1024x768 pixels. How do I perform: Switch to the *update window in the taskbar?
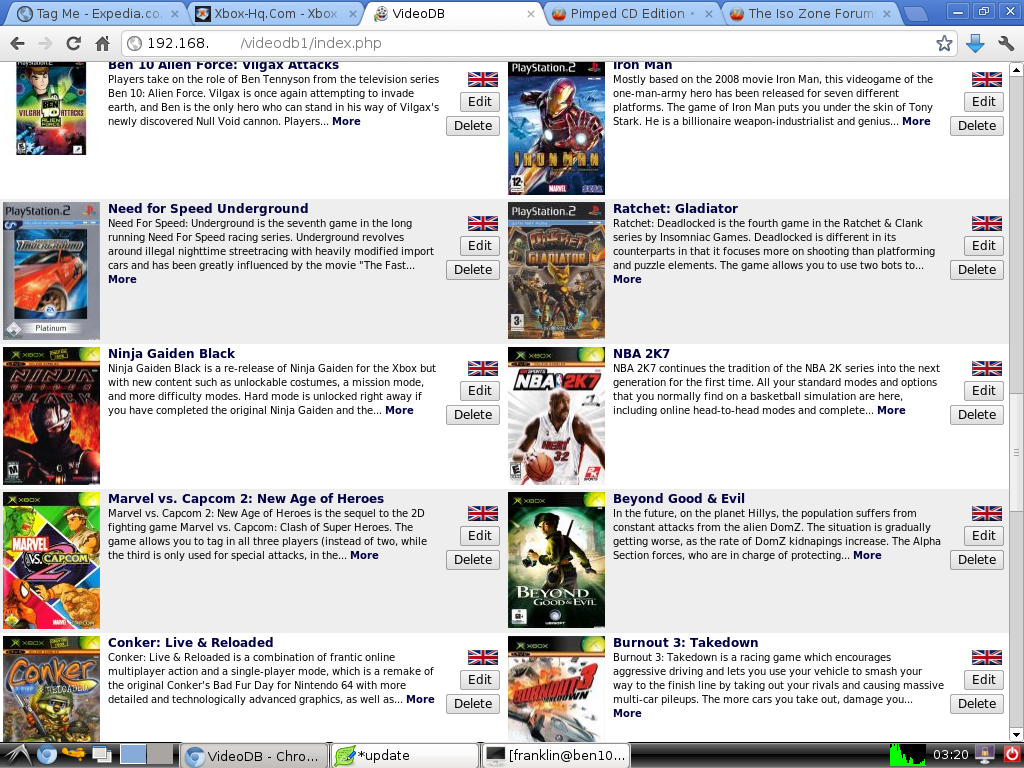point(405,756)
